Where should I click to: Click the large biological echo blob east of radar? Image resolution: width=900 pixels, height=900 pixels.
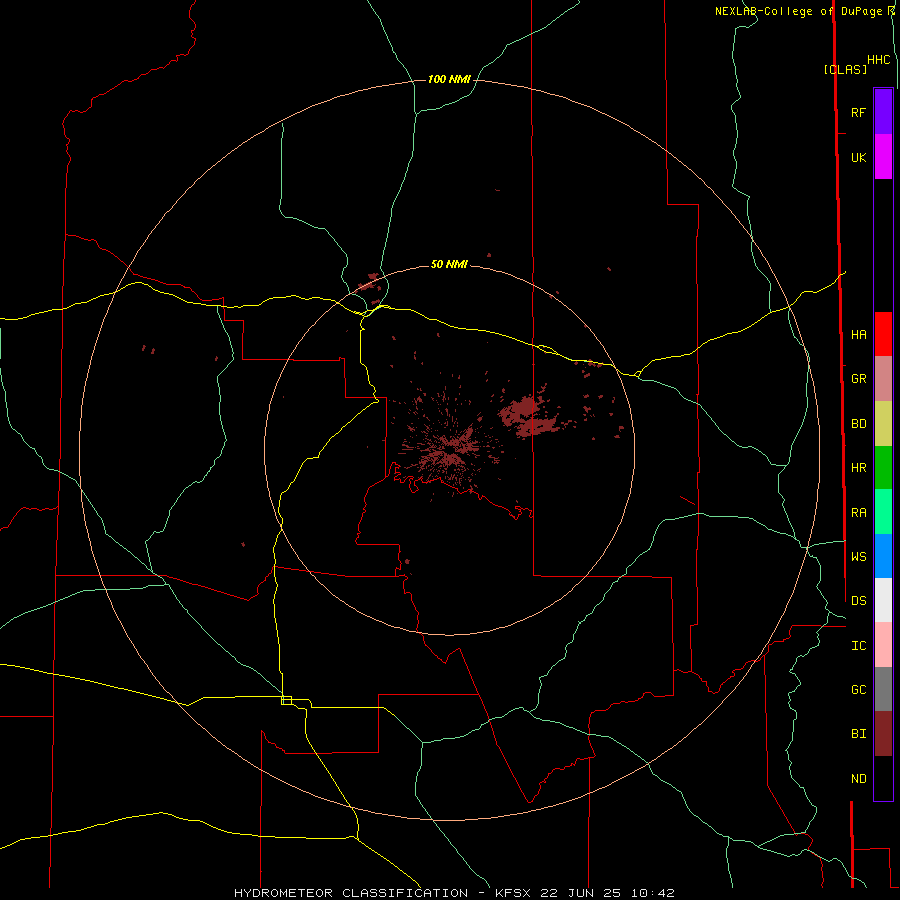pos(529,417)
